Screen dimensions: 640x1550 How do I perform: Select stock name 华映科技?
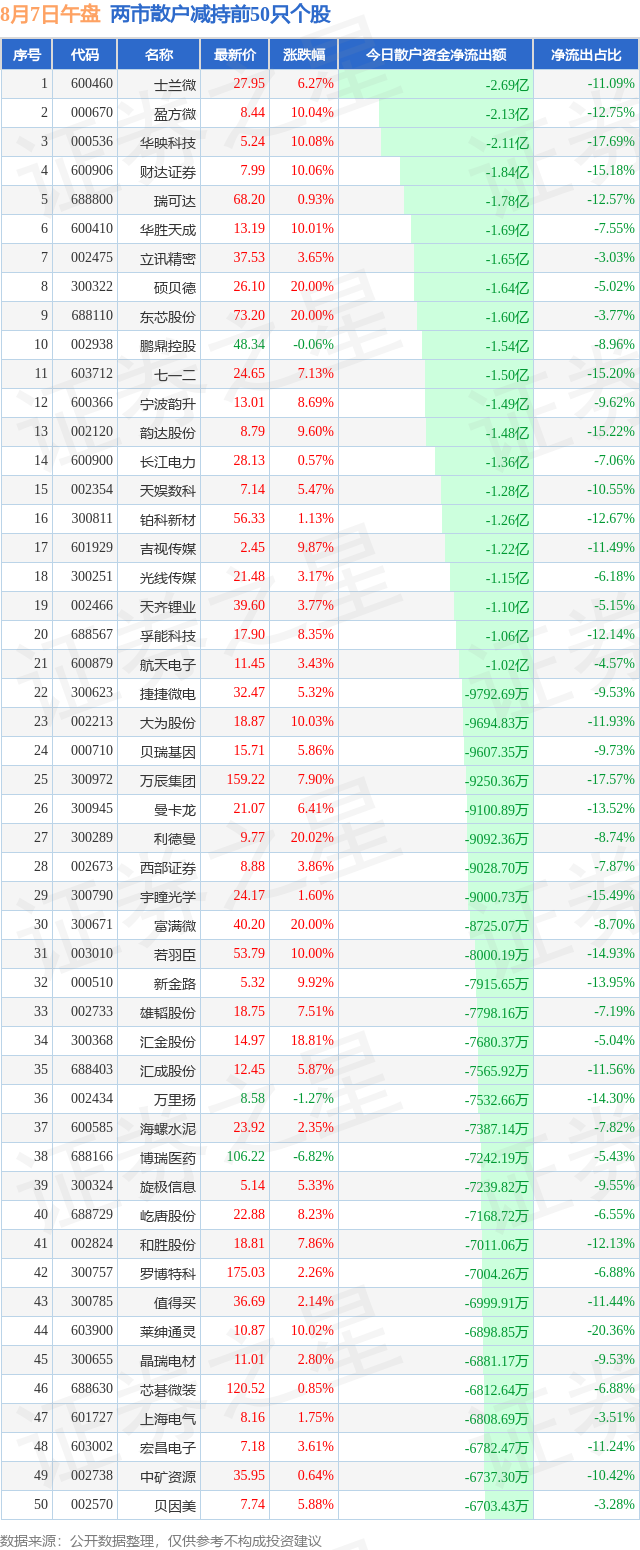click(x=168, y=143)
